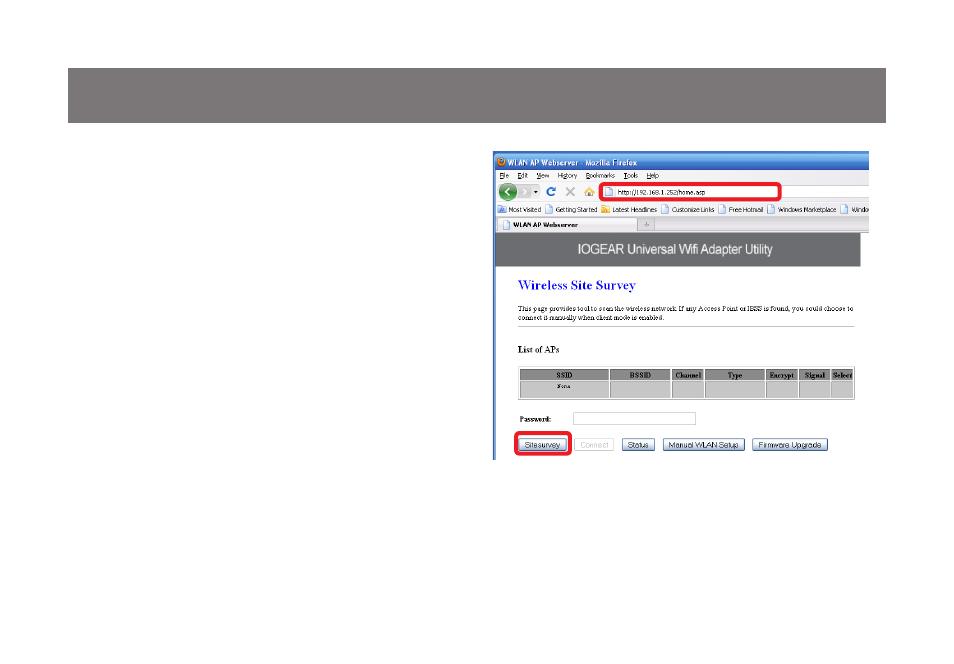Open a new tab with plus button
Screen dimensions: 954x664
pos(646,225)
